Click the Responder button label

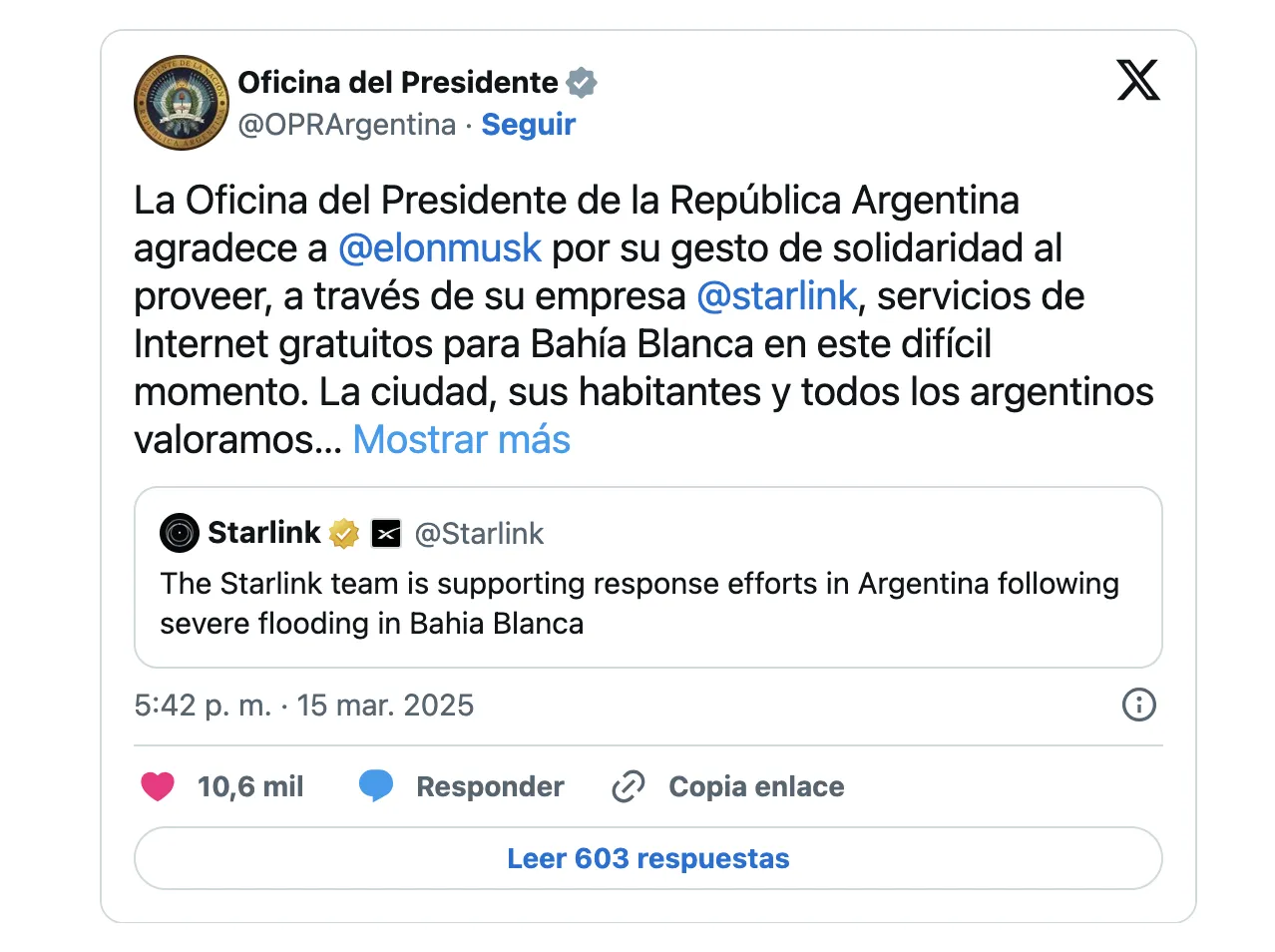coord(490,786)
